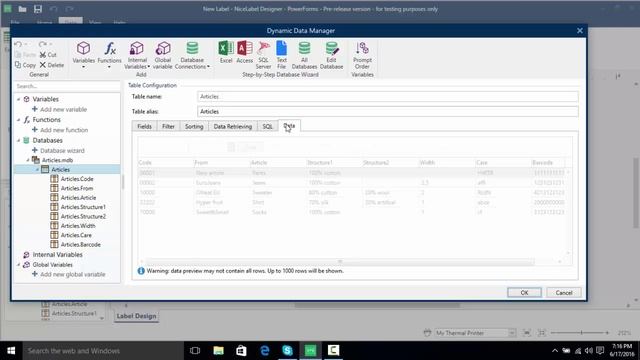Switch to the Sorting tab
The width and height of the screenshot is (640, 360).
(x=194, y=127)
